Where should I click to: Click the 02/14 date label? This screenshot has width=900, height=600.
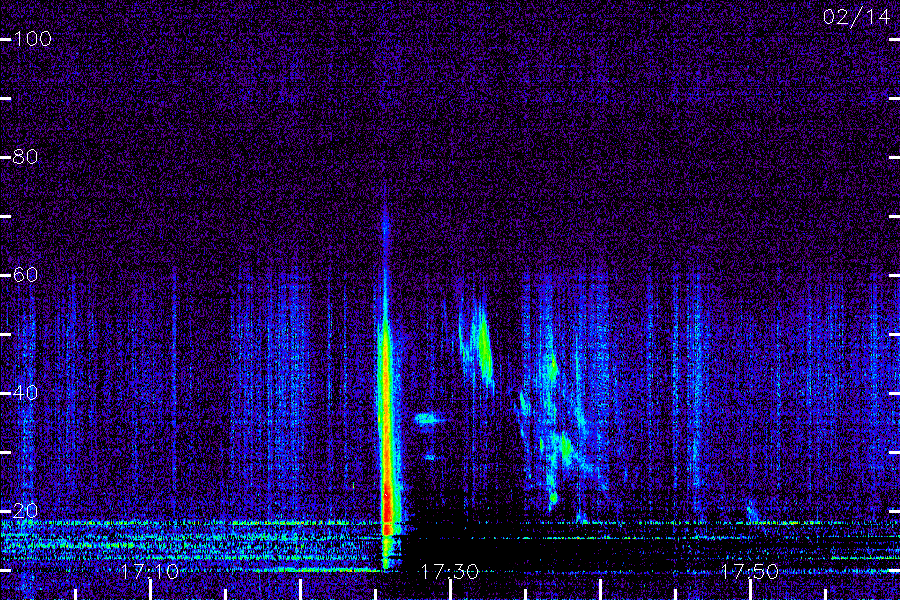tap(856, 17)
